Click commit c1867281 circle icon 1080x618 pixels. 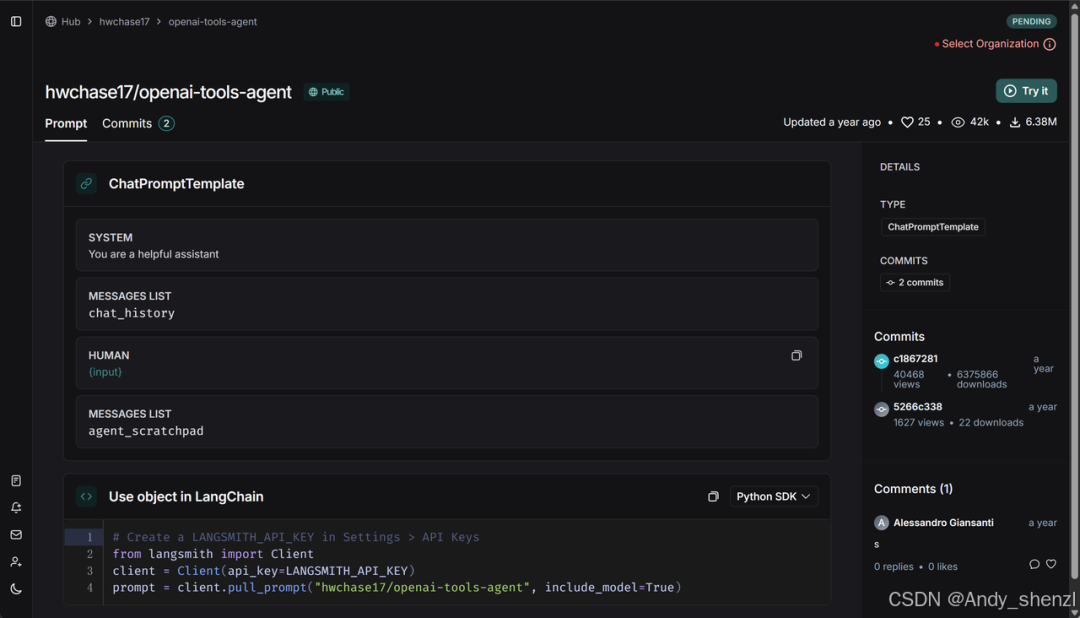[x=881, y=361]
